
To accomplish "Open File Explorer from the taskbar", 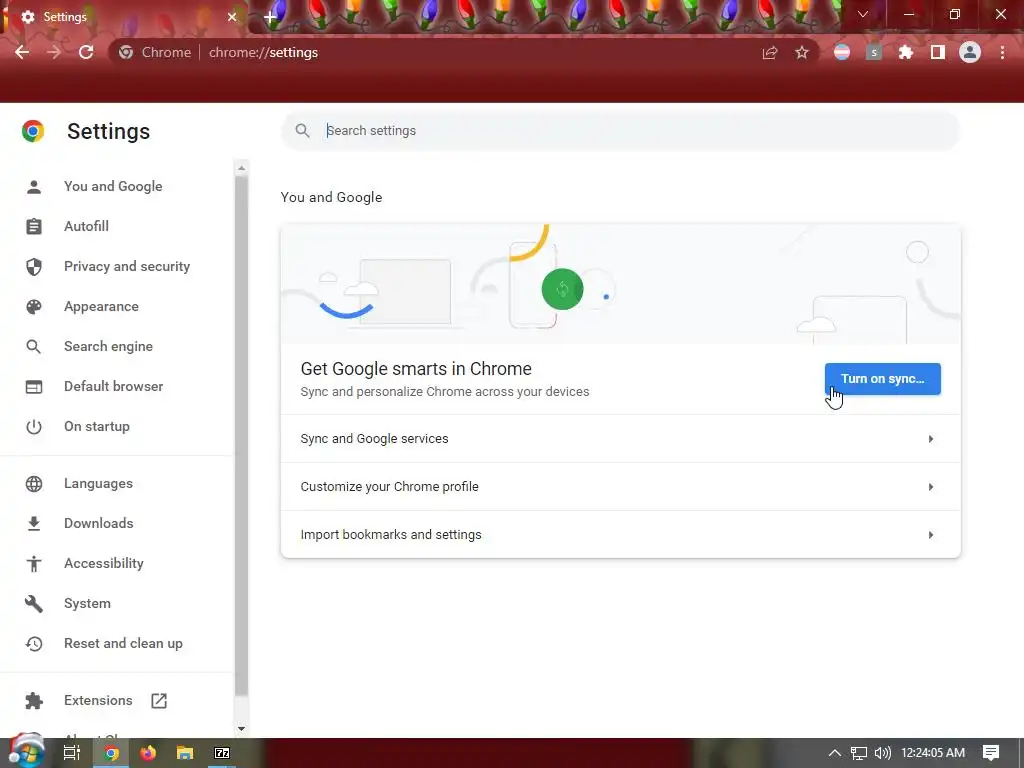I will pyautogui.click(x=185, y=753).
